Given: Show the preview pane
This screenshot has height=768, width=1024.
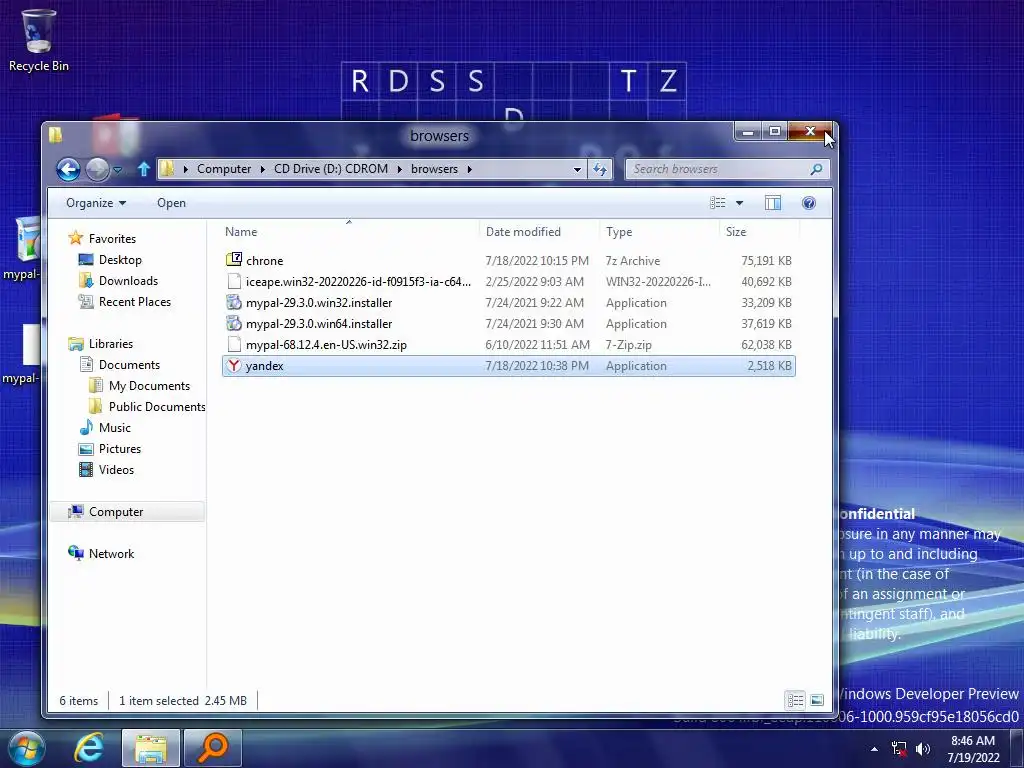Looking at the screenshot, I should pos(773,203).
